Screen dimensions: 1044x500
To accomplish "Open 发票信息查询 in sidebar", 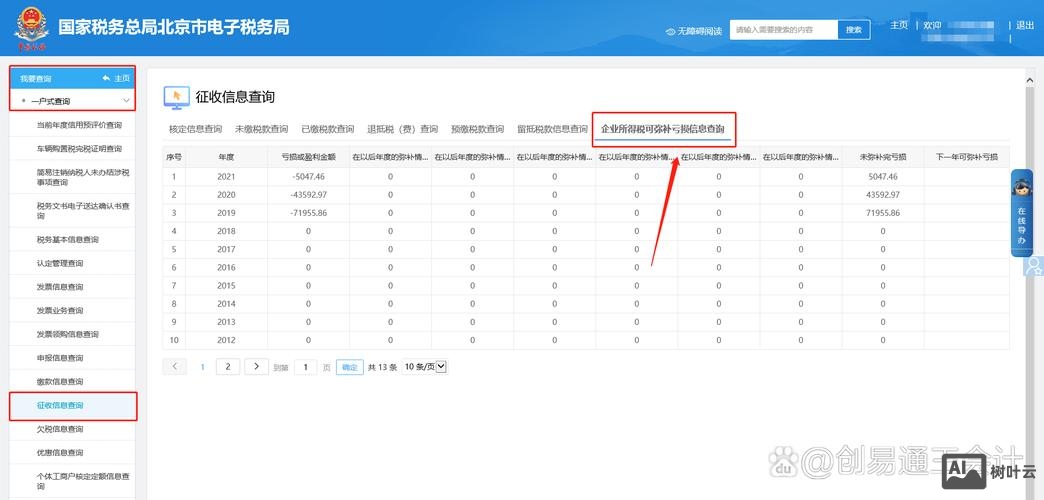I will [x=60, y=287].
